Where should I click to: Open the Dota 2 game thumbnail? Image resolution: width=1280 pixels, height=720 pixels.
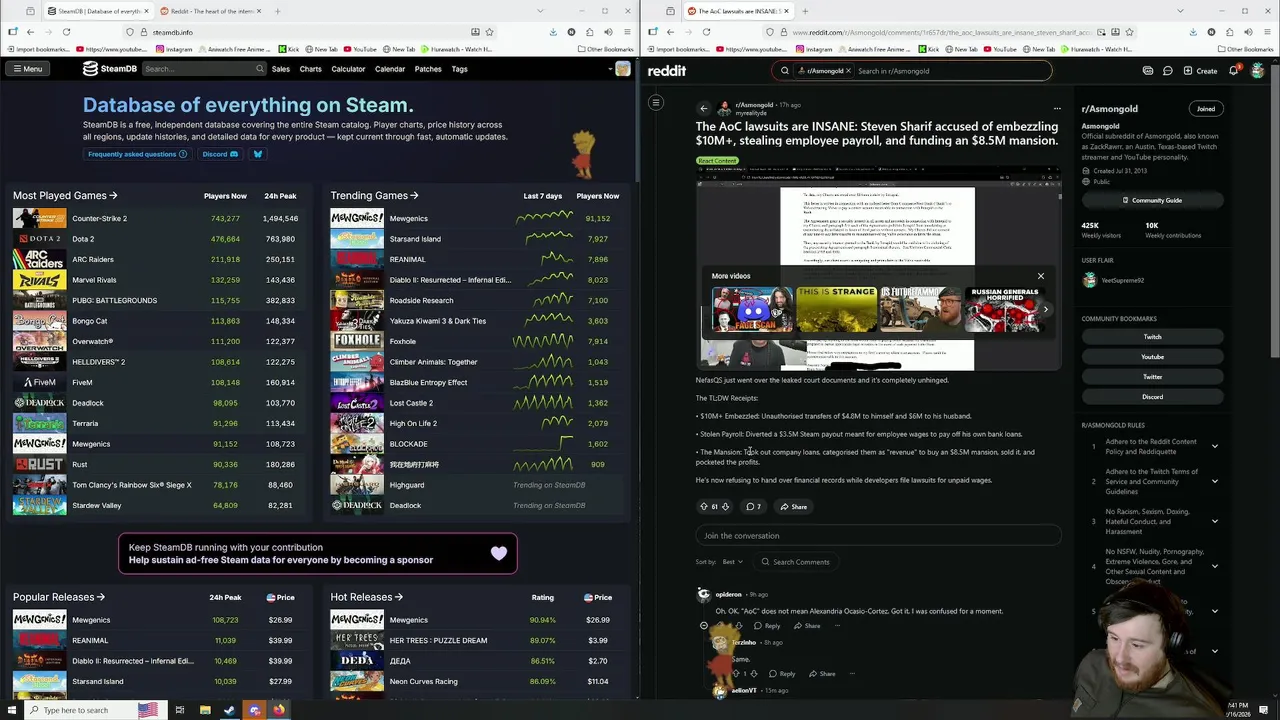(39, 239)
